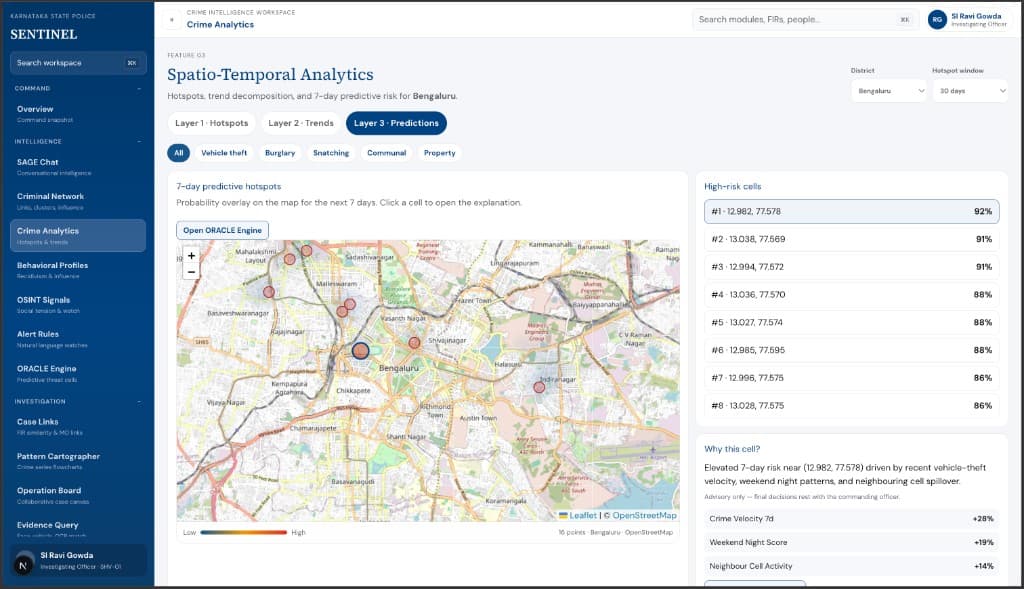This screenshot has height=589, width=1024.
Task: Filter by Snatching
Action: (331, 153)
